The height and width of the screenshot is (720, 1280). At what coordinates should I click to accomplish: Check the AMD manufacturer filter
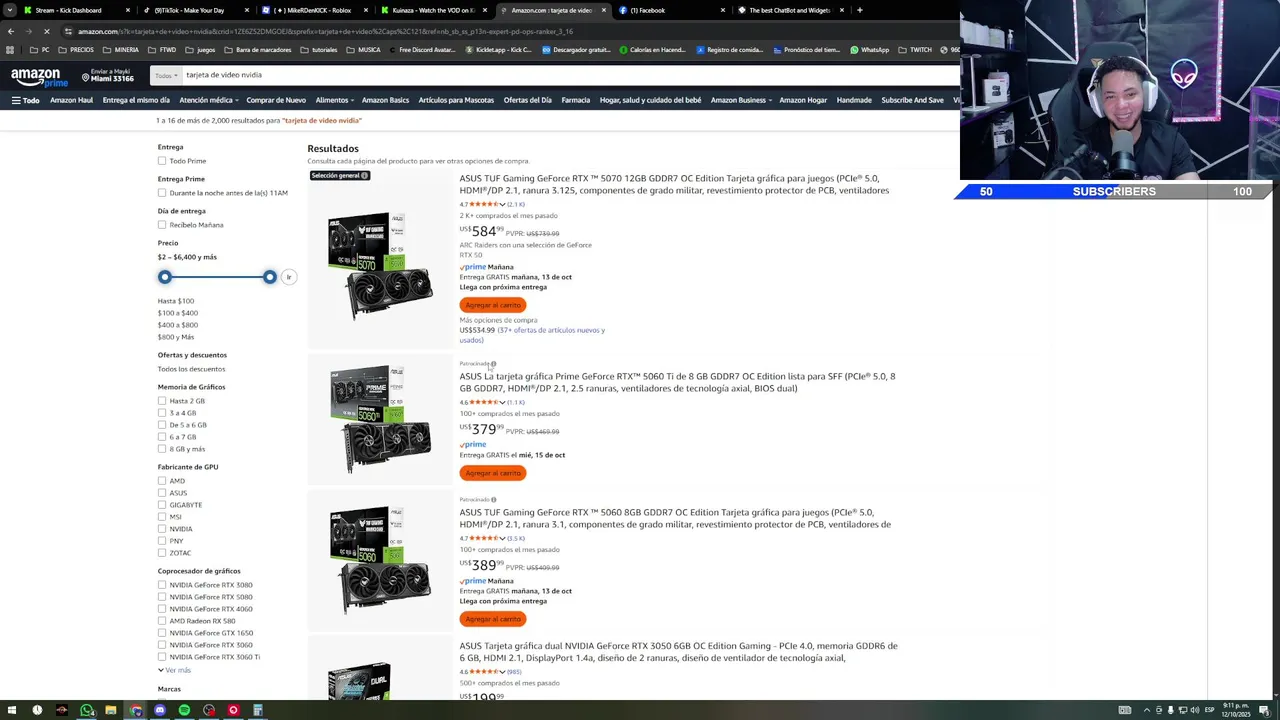pyautogui.click(x=162, y=481)
